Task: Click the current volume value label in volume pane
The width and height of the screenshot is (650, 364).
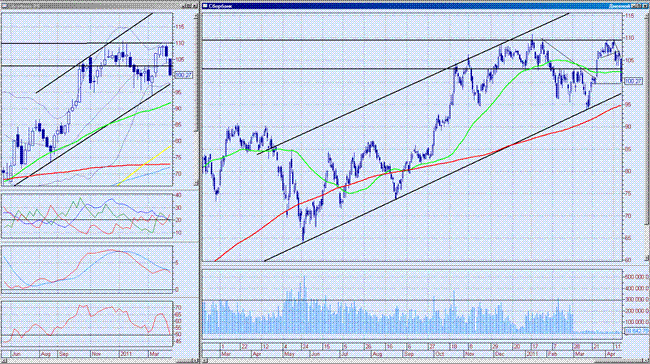Action: pyautogui.click(x=636, y=331)
